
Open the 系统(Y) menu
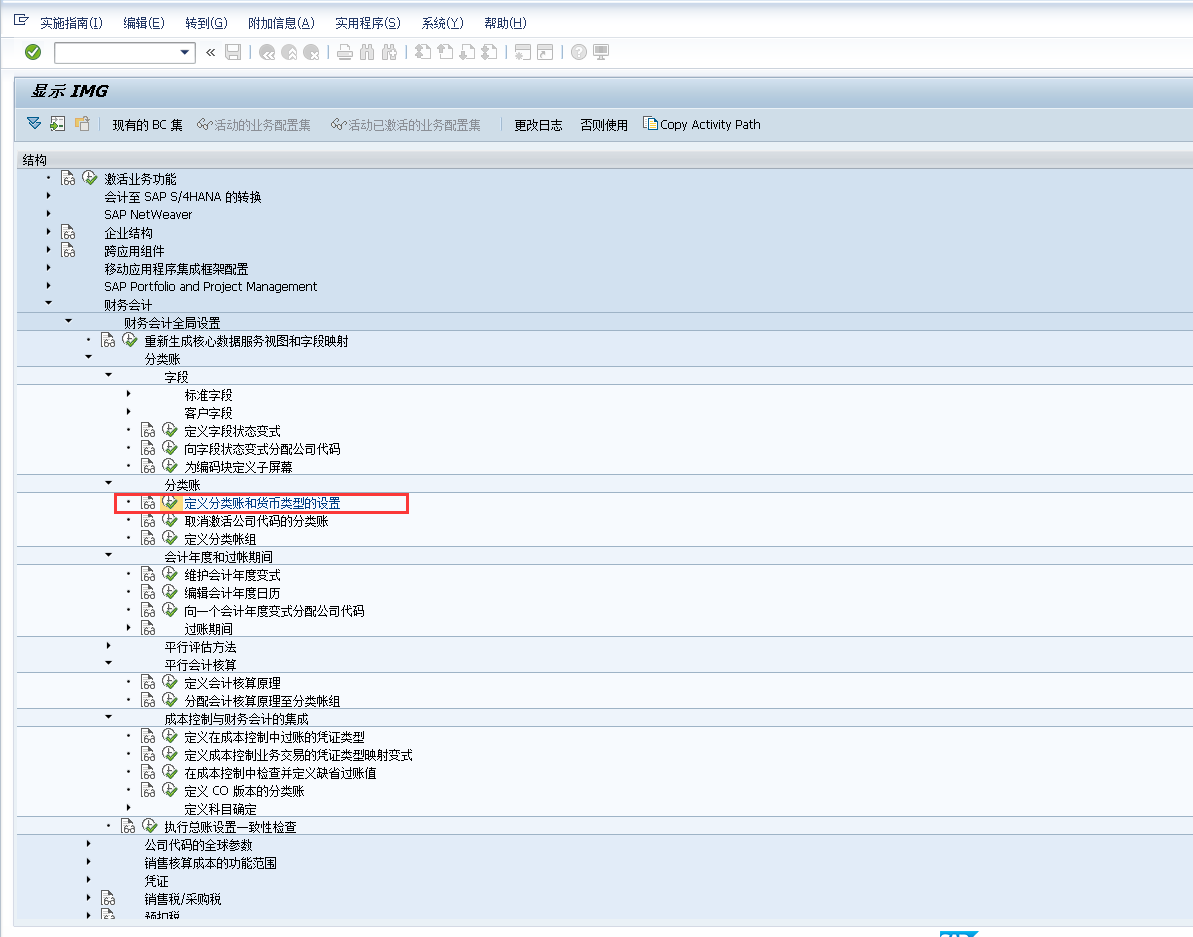[441, 23]
